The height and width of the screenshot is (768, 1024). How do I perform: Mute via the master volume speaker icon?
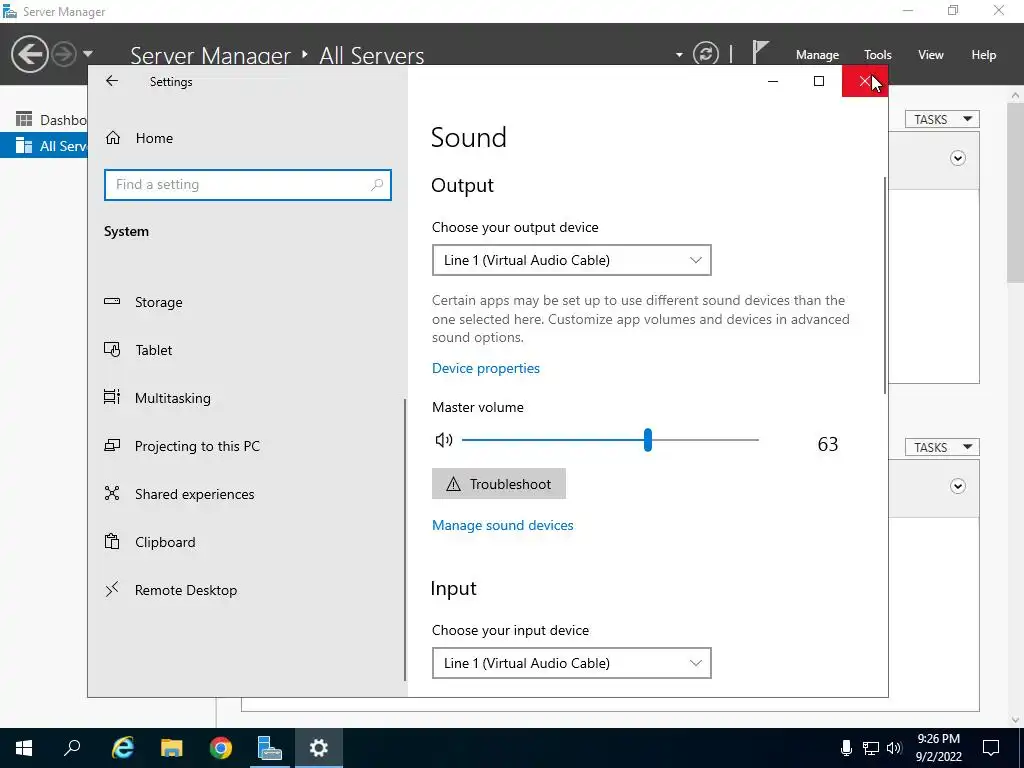point(444,440)
